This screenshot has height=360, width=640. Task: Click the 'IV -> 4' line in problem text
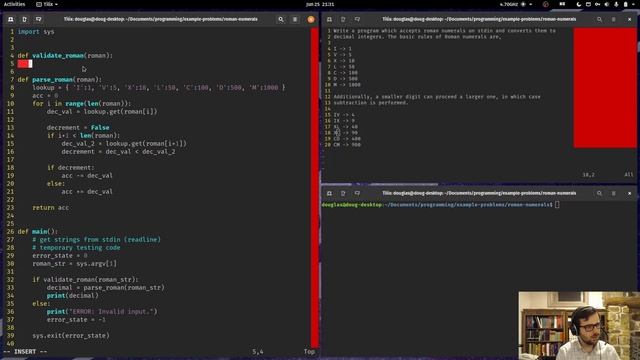point(344,115)
